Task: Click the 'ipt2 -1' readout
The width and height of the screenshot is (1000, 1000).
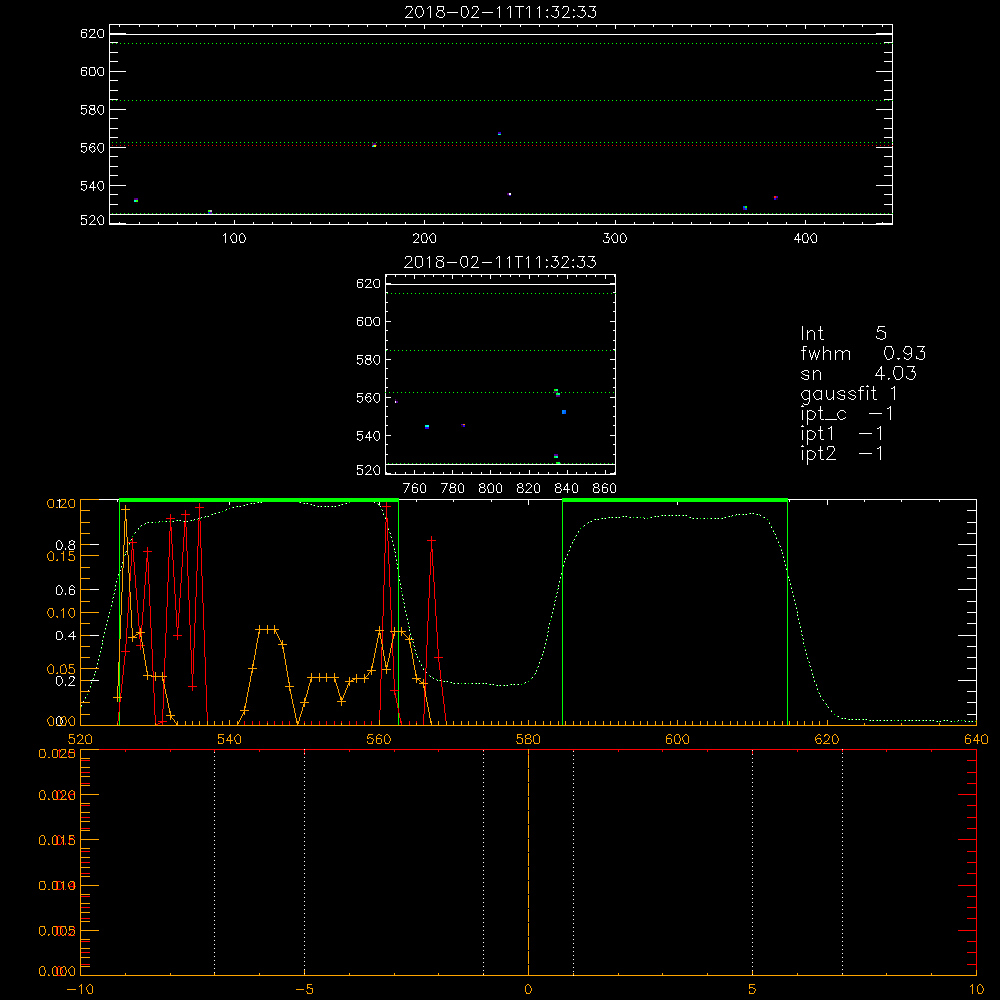Action: point(842,453)
